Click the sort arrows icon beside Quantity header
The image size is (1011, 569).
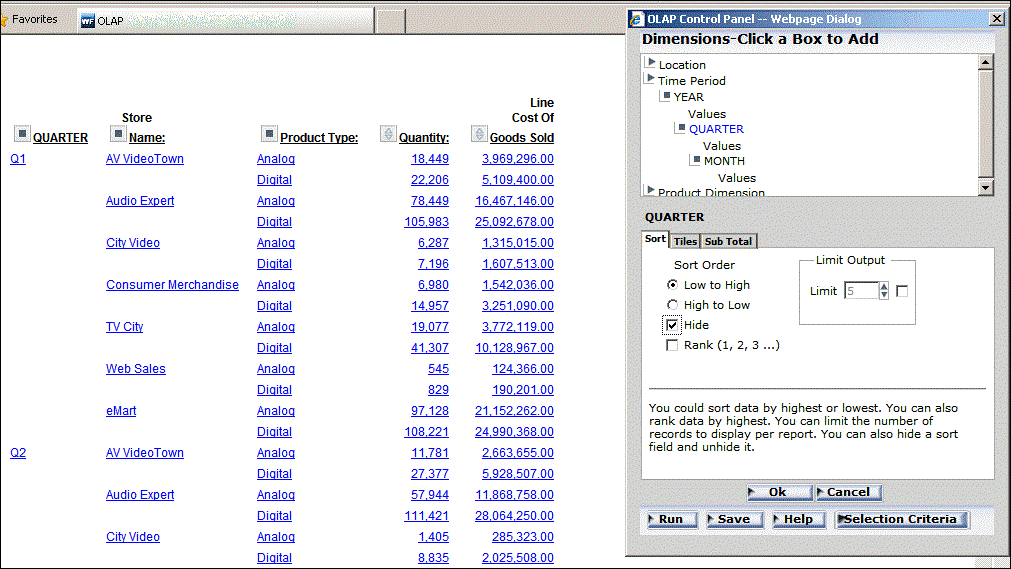(x=388, y=134)
